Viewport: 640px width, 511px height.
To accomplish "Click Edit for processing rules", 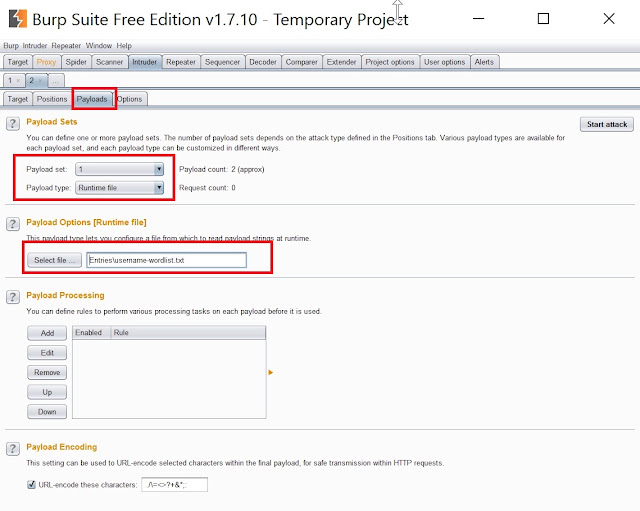I will point(47,353).
